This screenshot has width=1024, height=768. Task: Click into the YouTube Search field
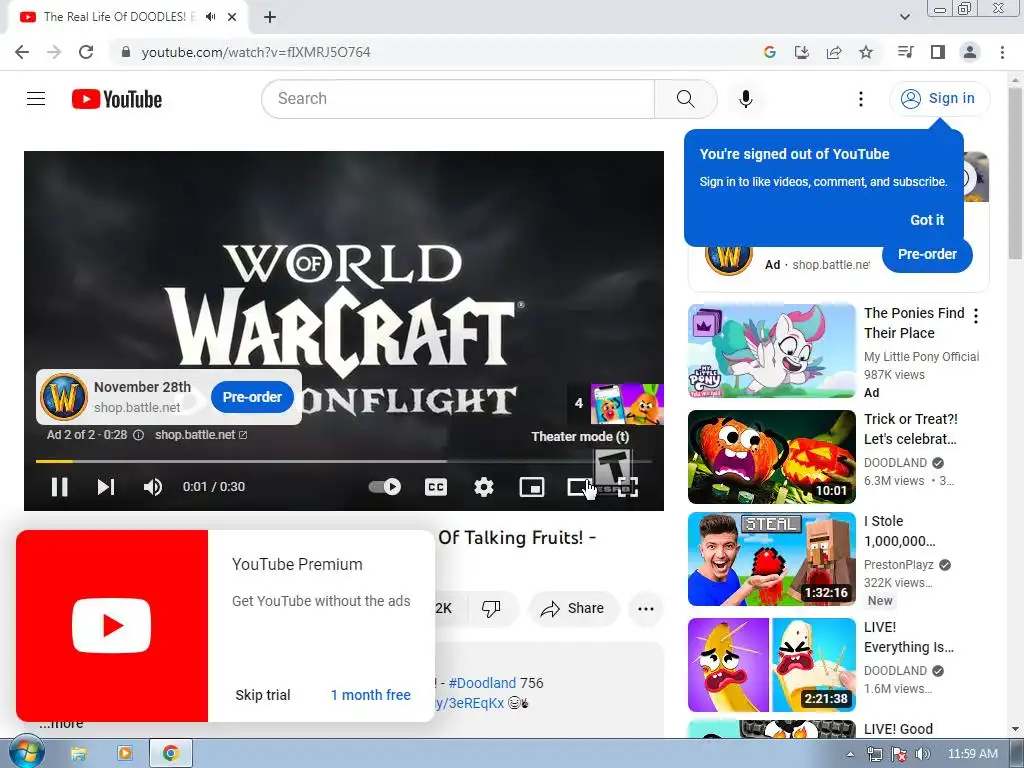tap(458, 99)
